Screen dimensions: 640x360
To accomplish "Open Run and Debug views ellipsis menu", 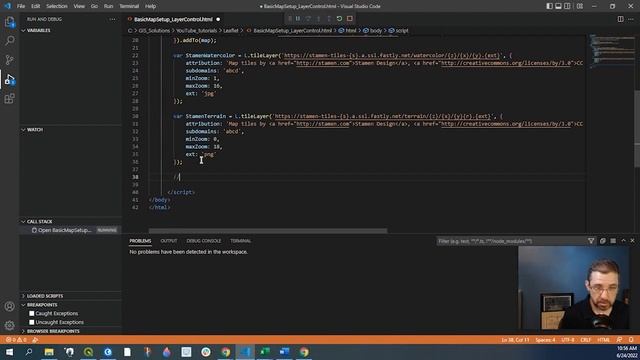I will (x=112, y=19).
